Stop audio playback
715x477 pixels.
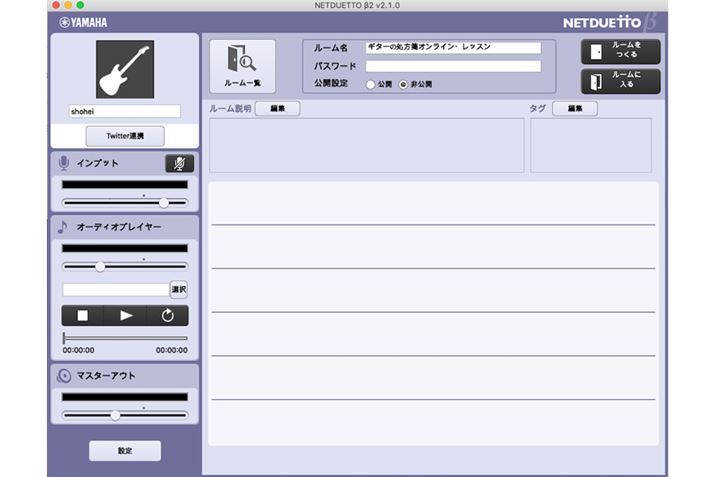[83, 316]
